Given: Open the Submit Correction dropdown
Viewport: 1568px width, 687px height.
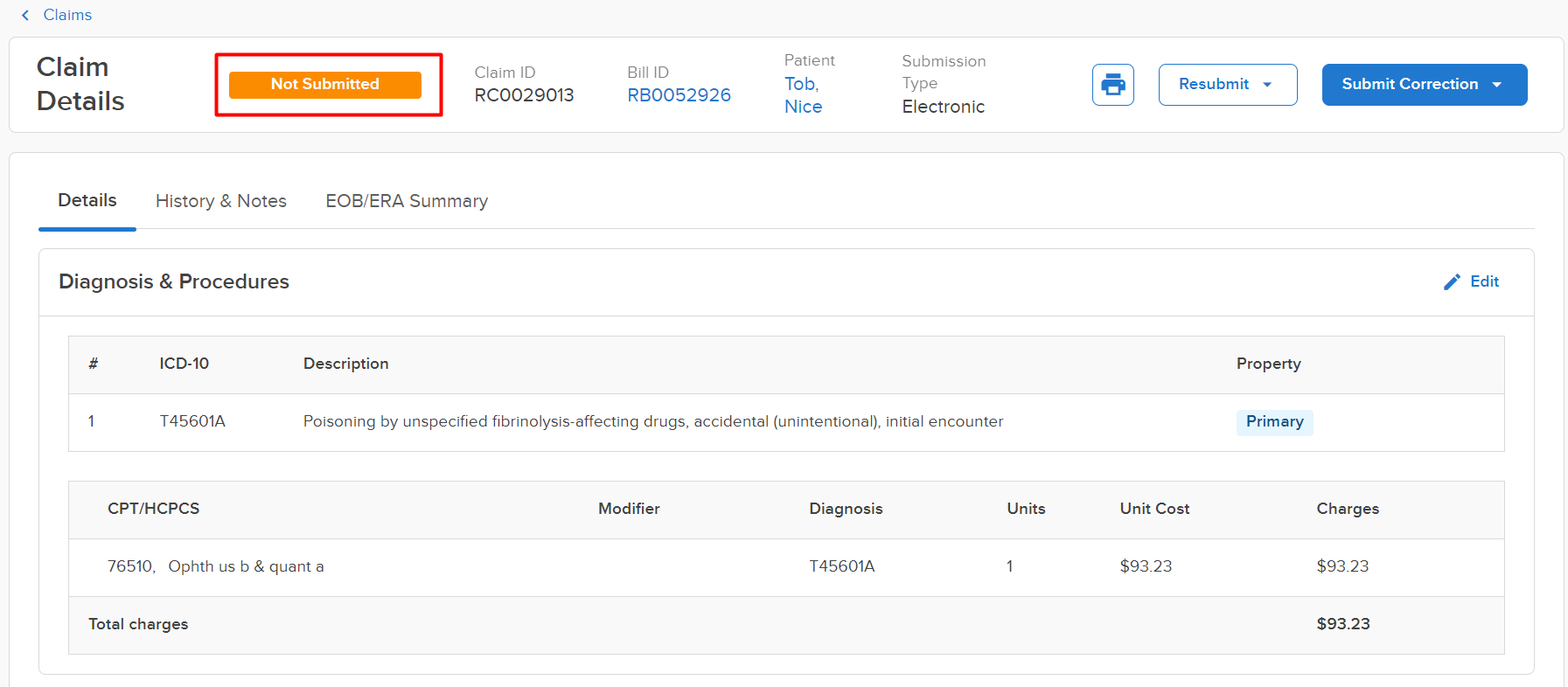Looking at the screenshot, I should point(1424,85).
